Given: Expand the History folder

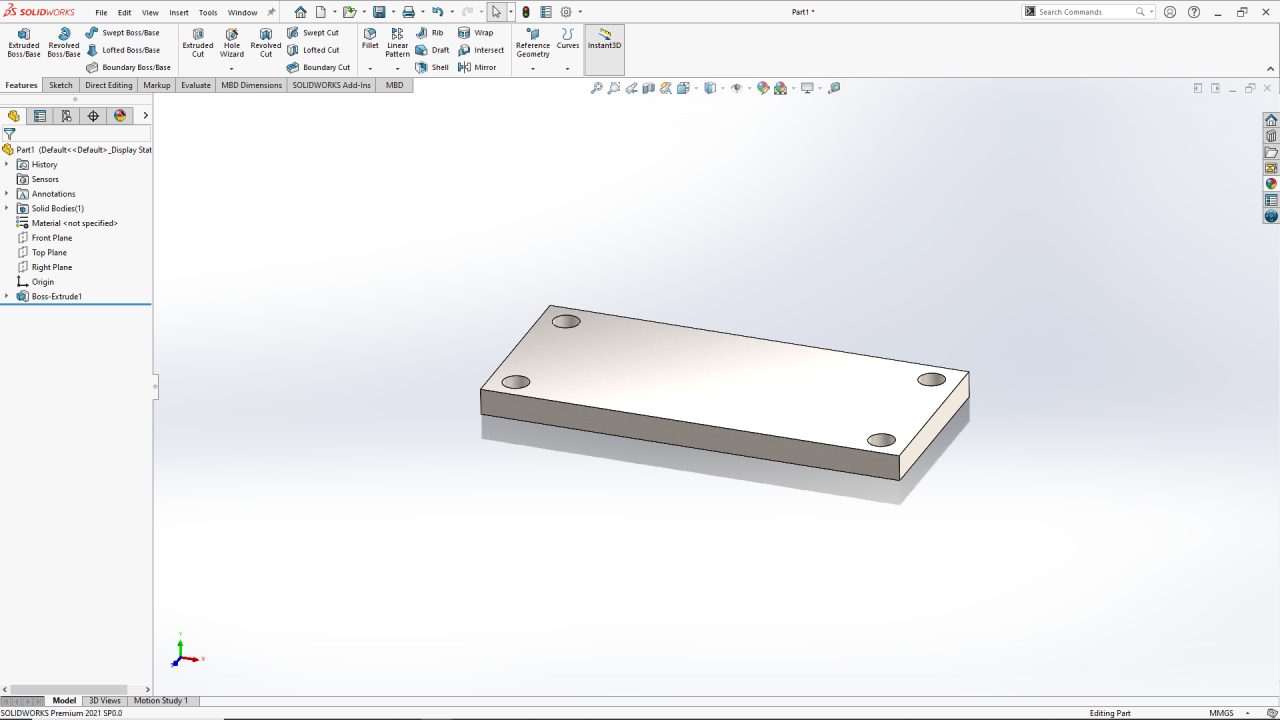Looking at the screenshot, I should pyautogui.click(x=7, y=164).
